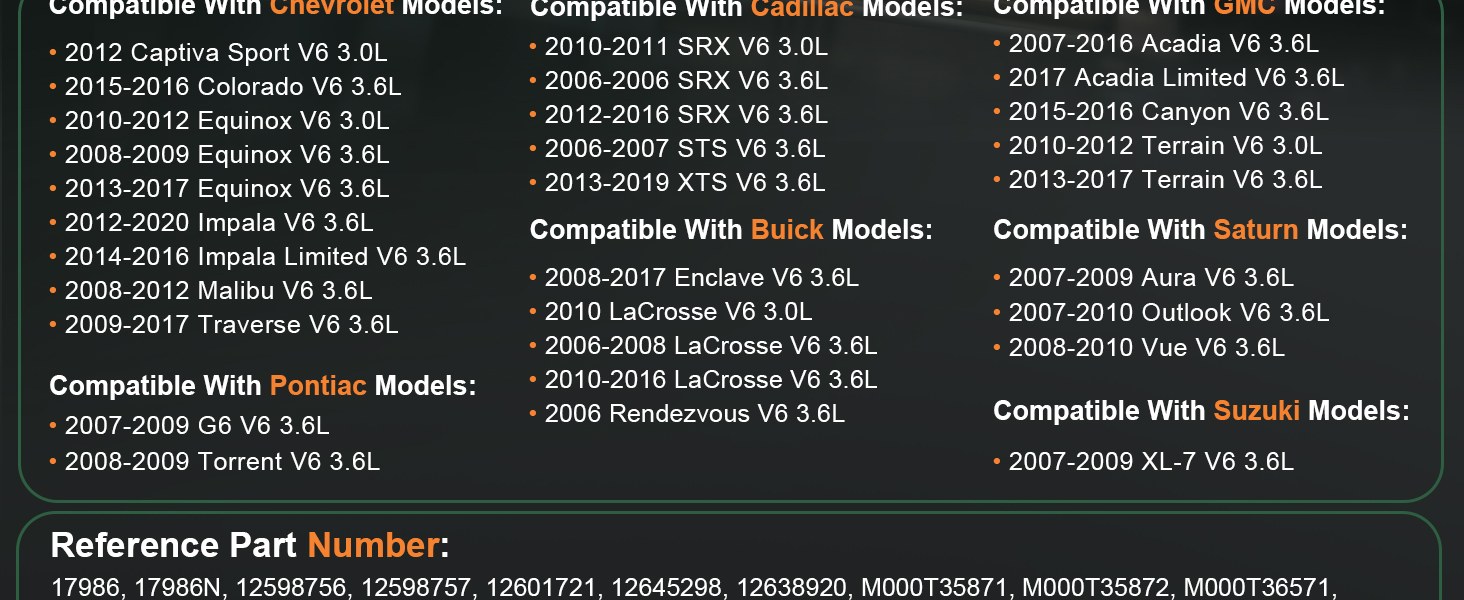Viewport: 1464px width, 600px height.
Task: Click the Compatible With Buick Models heading
Action: (730, 230)
